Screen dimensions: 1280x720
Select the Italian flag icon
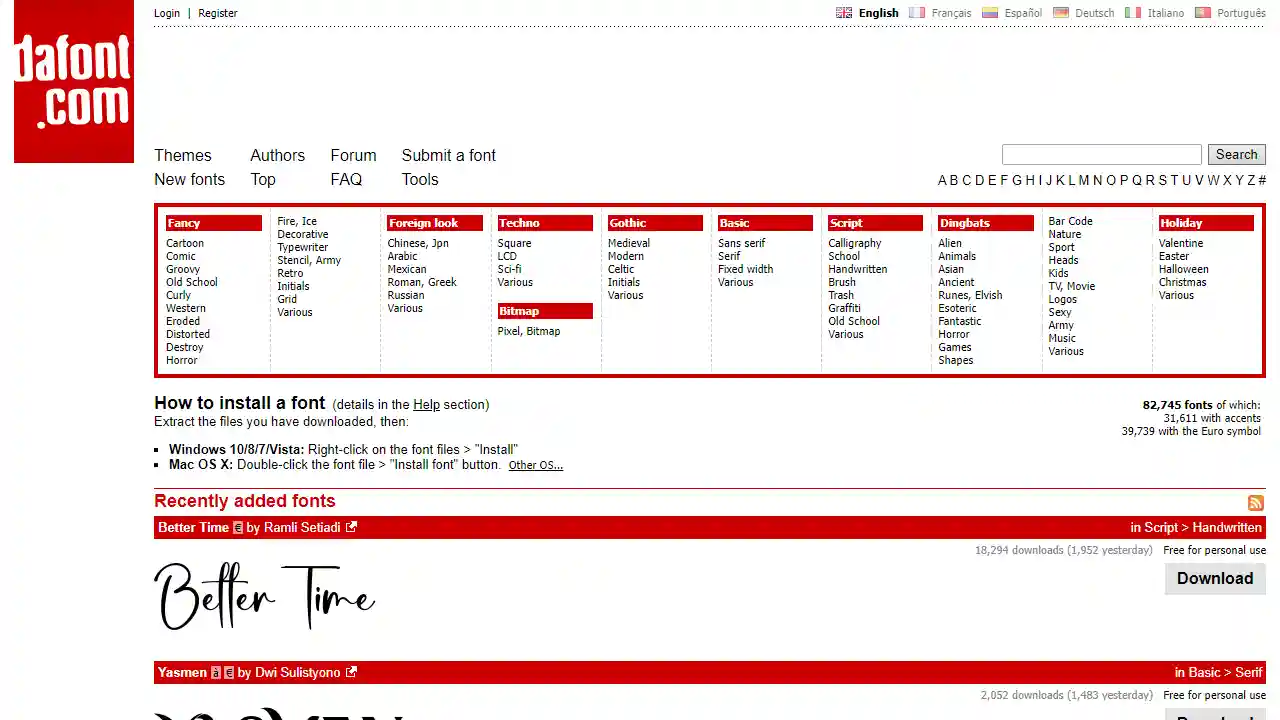tap(1133, 13)
